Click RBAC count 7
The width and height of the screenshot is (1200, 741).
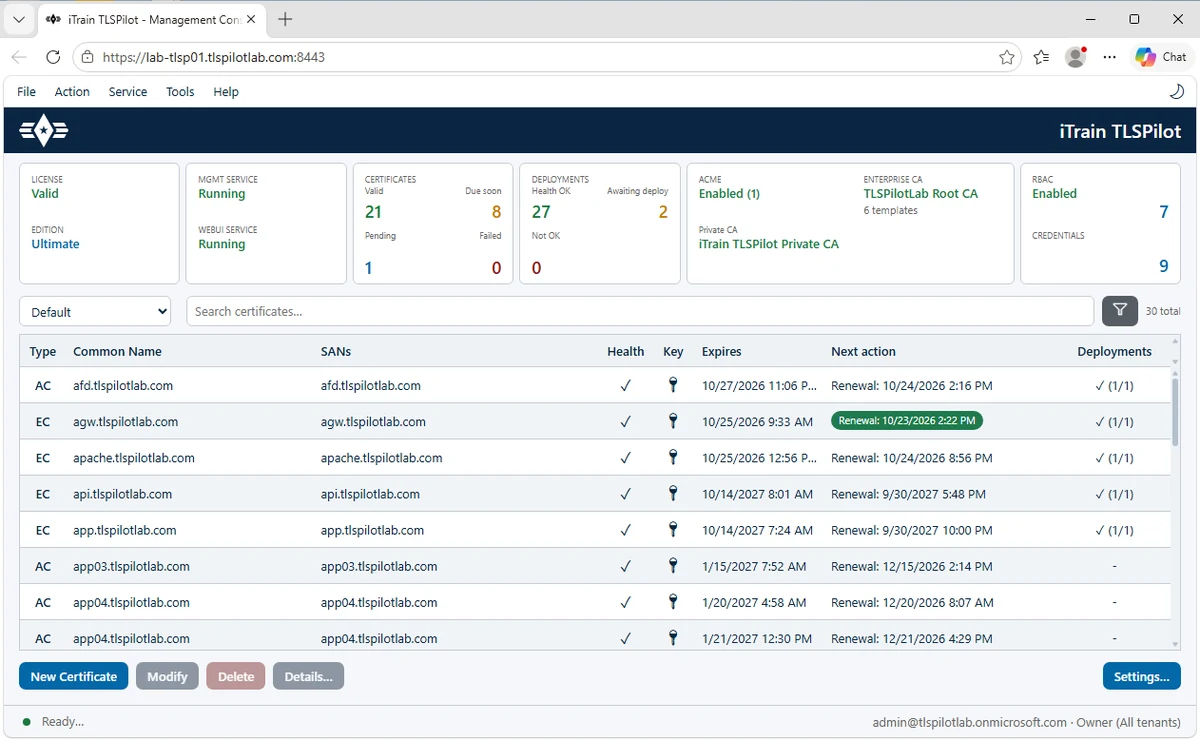[1164, 212]
